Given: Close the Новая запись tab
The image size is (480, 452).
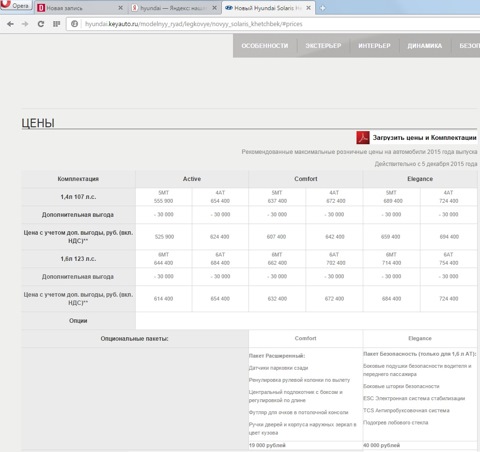Looking at the screenshot, I should tap(120, 8).
